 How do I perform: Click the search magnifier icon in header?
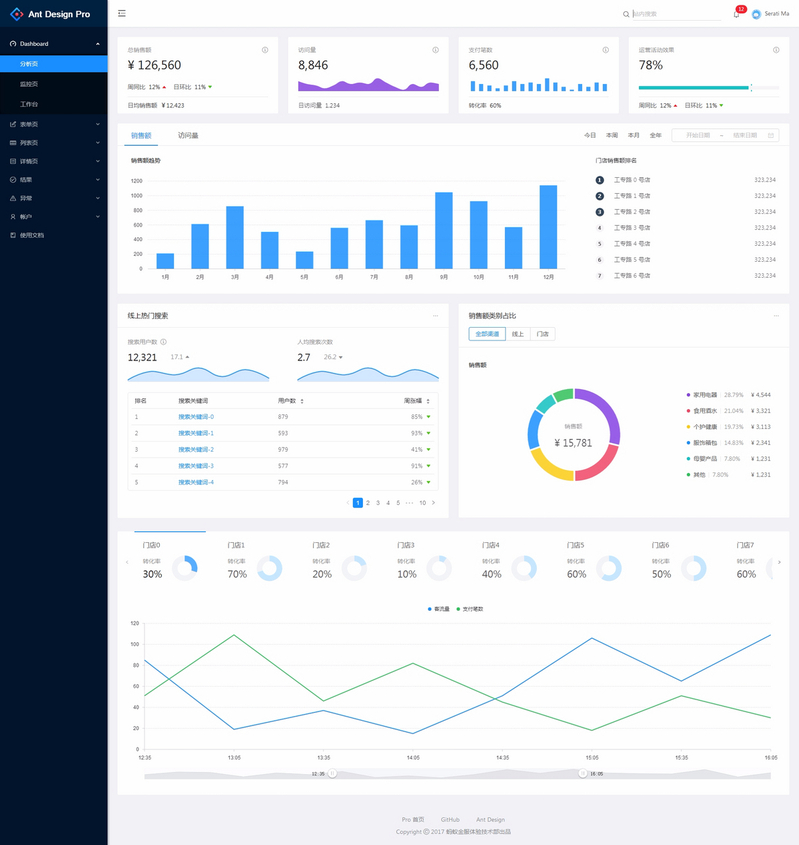[626, 15]
